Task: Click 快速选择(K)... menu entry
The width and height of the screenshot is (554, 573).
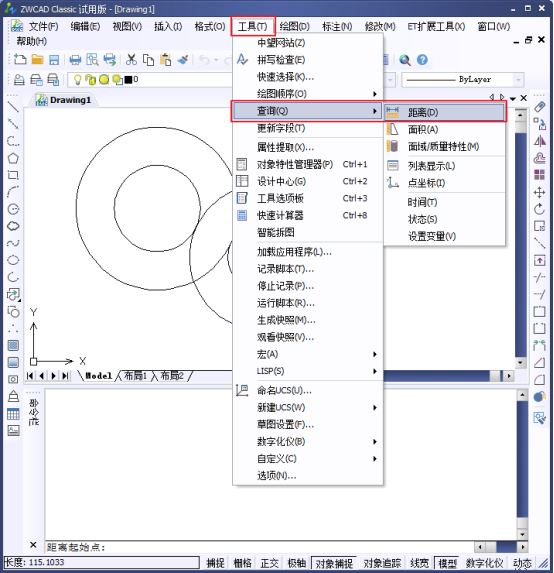Action: [x=308, y=77]
